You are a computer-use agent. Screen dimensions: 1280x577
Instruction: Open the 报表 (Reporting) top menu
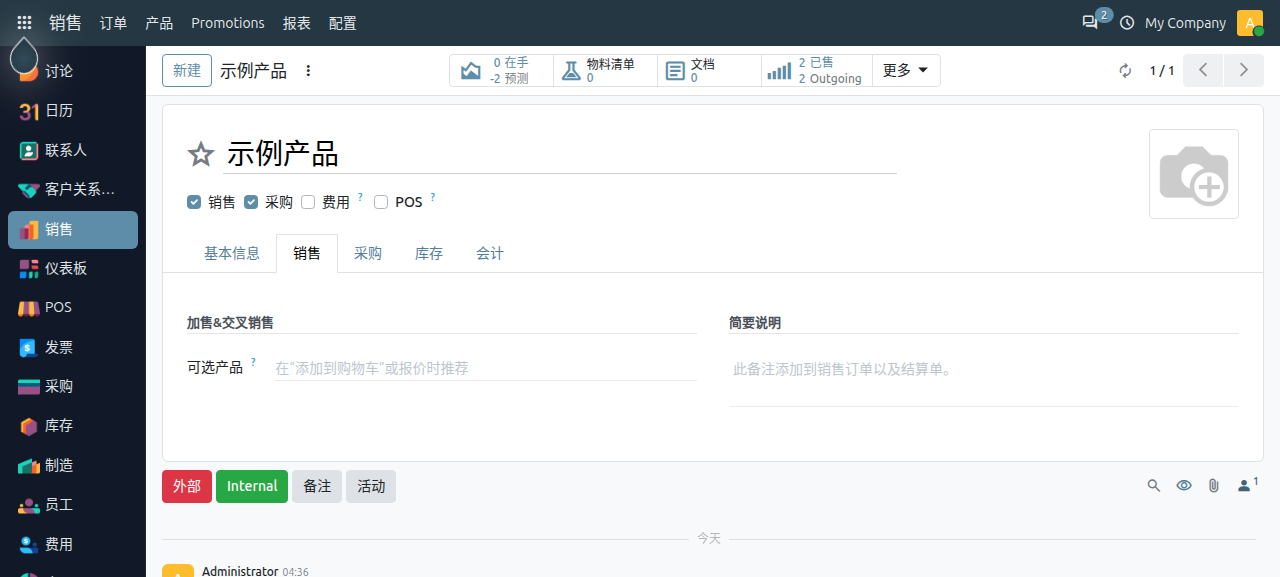pos(297,22)
